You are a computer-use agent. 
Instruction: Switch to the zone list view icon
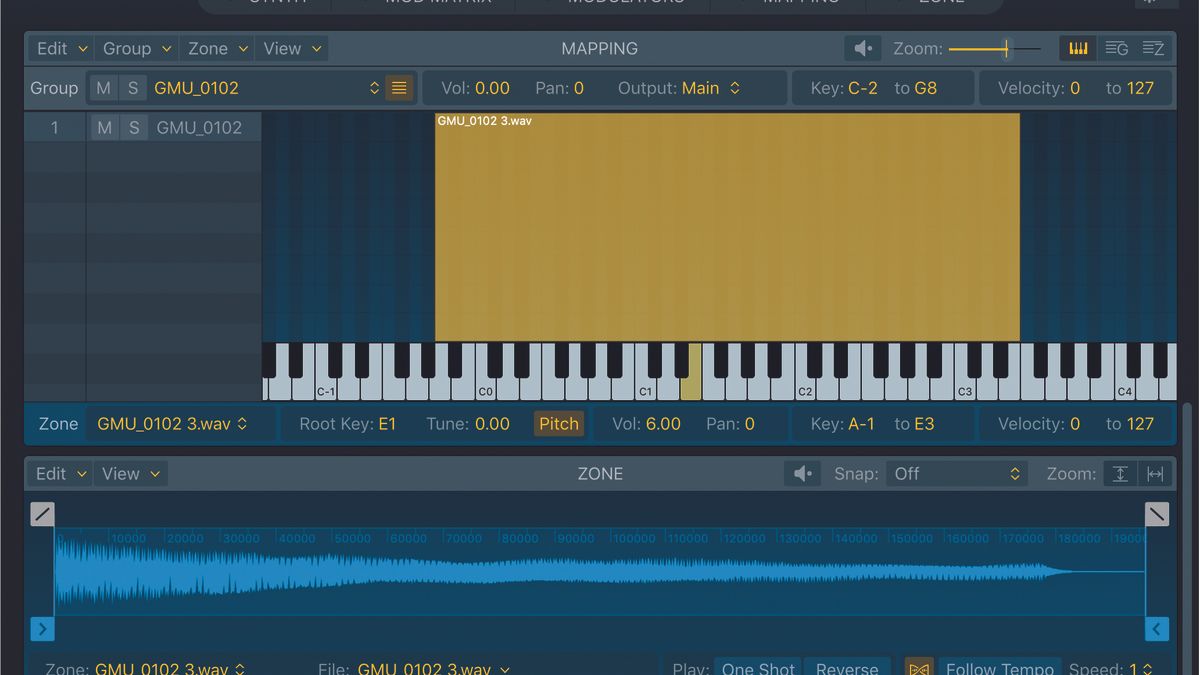(1154, 47)
